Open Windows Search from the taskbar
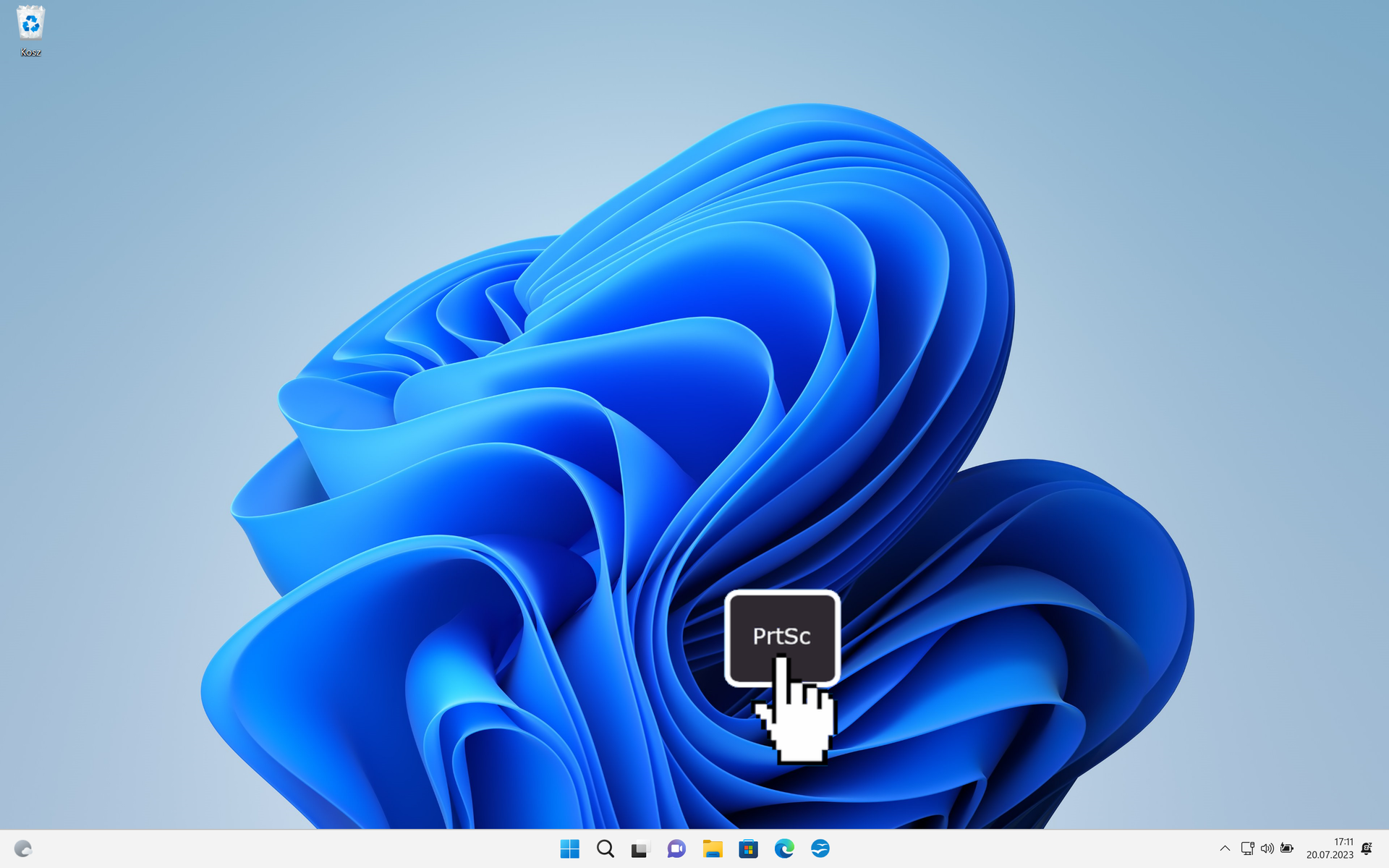Viewport: 1389px width, 868px height. pos(605,848)
